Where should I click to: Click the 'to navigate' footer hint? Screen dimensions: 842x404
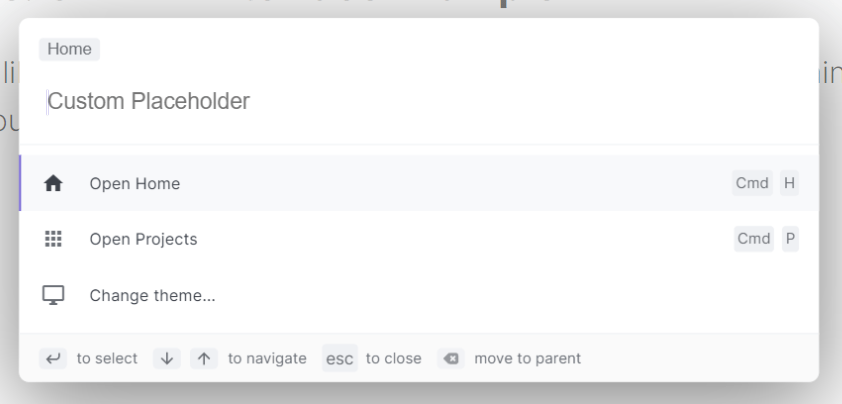(x=267, y=358)
